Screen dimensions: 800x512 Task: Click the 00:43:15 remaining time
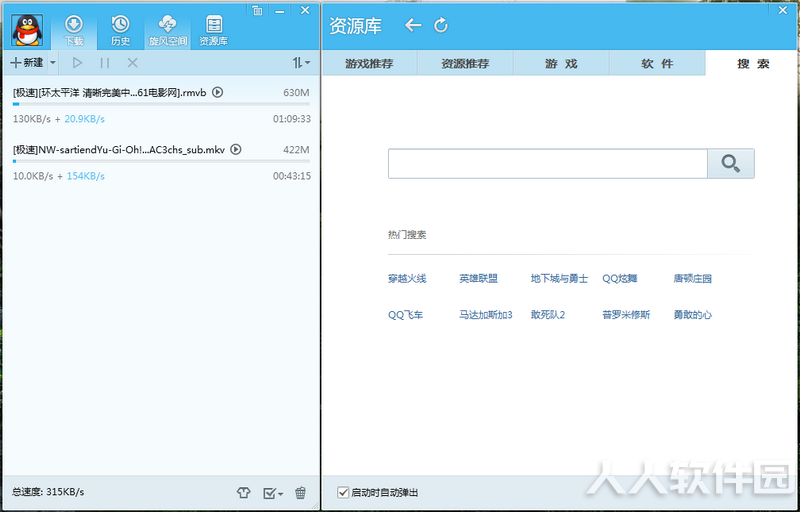click(292, 176)
